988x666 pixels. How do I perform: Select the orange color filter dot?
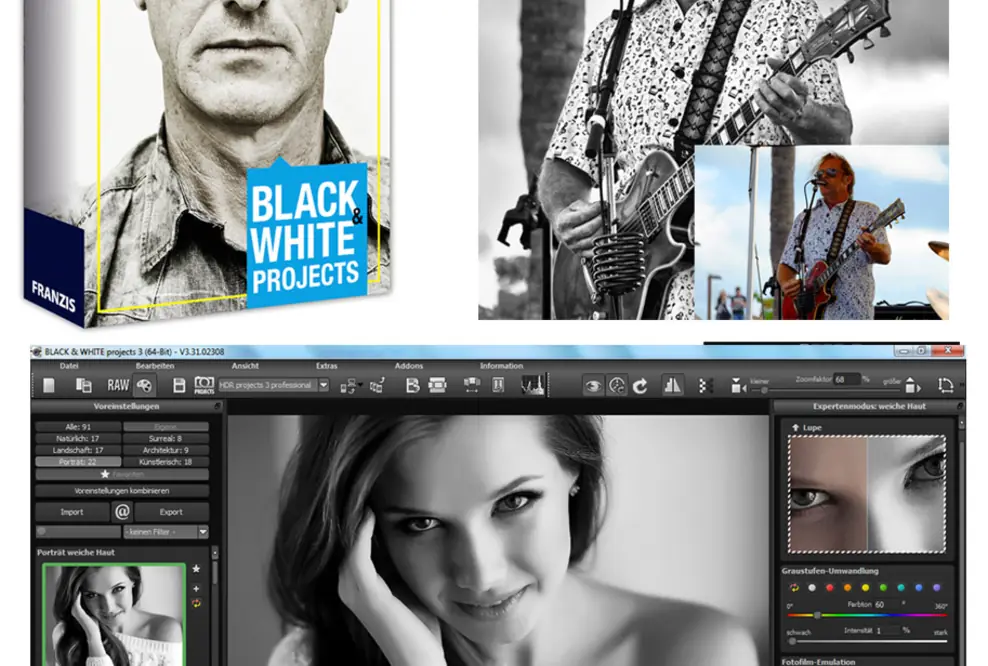pos(847,588)
